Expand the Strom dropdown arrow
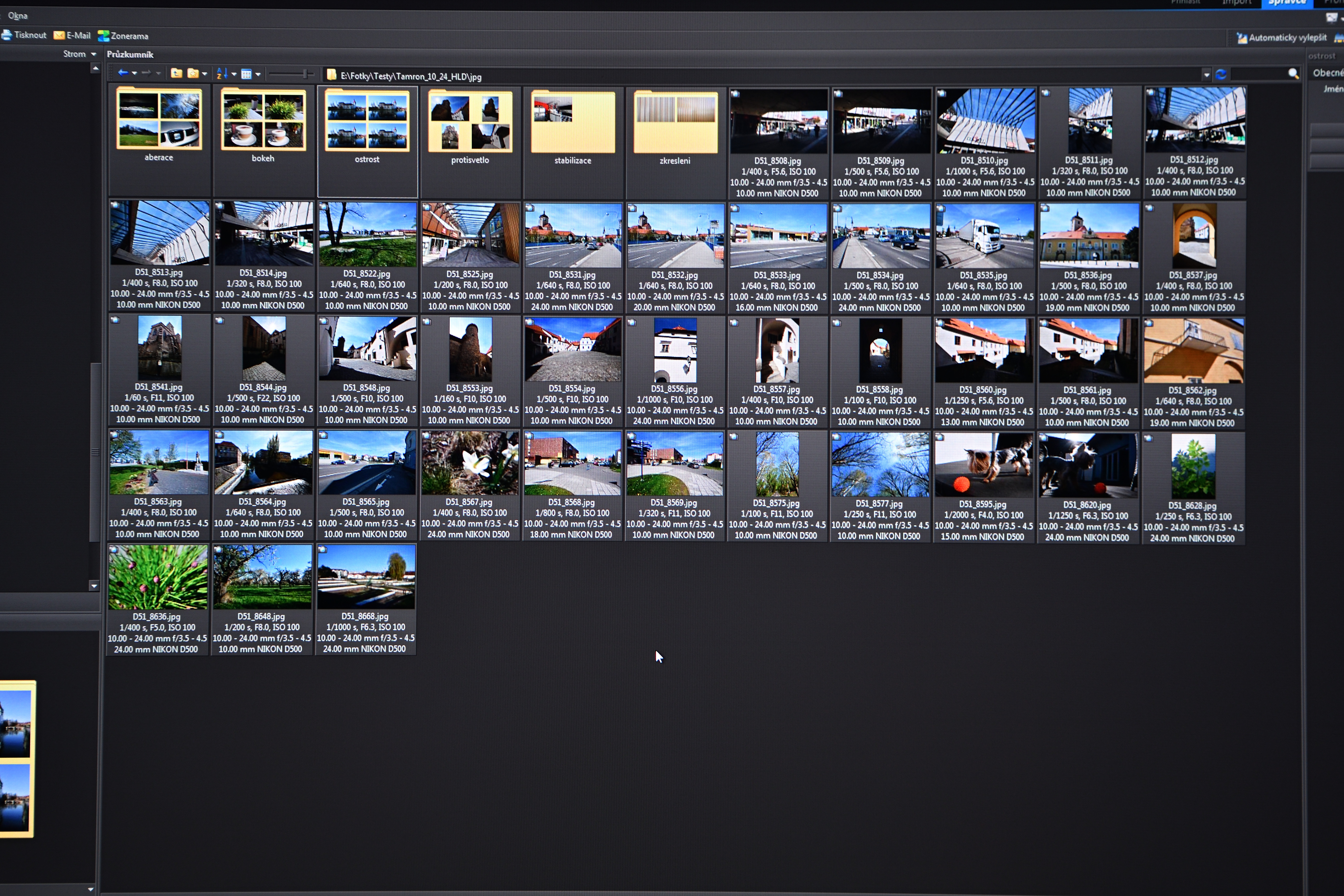The width and height of the screenshot is (1344, 896). coord(94,54)
